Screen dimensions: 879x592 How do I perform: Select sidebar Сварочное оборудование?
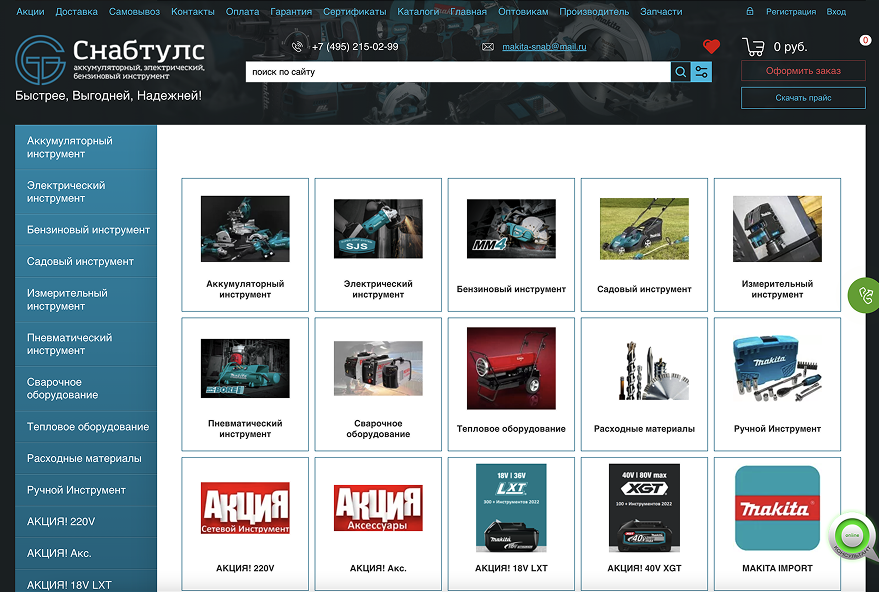[x=86, y=388]
